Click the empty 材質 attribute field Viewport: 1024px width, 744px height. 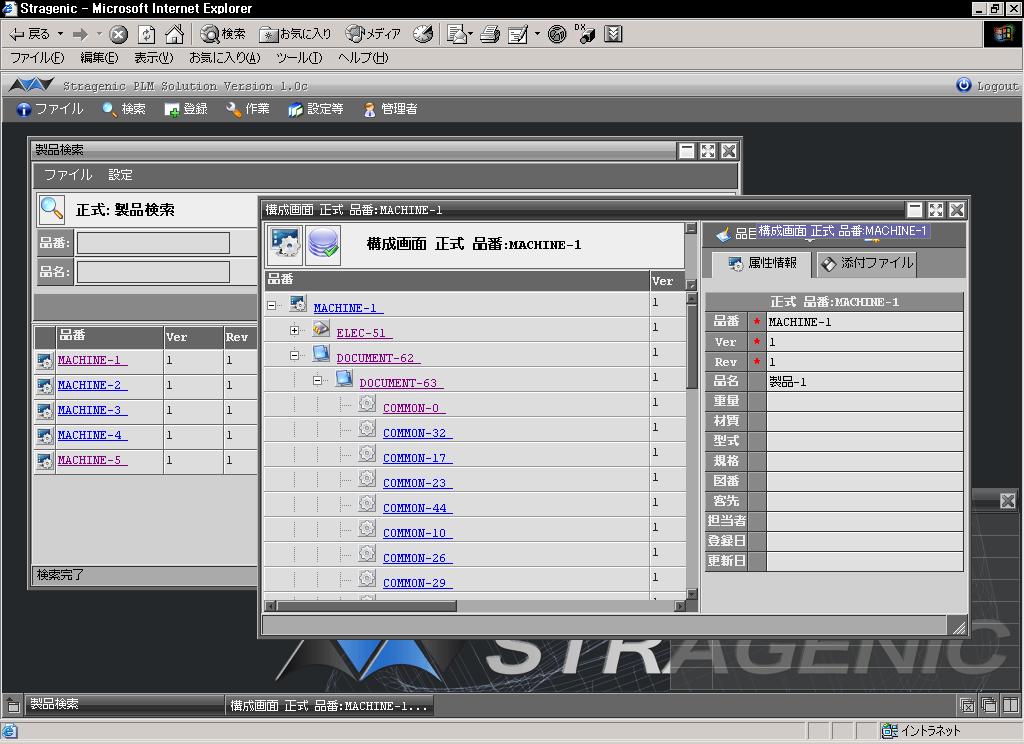point(865,421)
